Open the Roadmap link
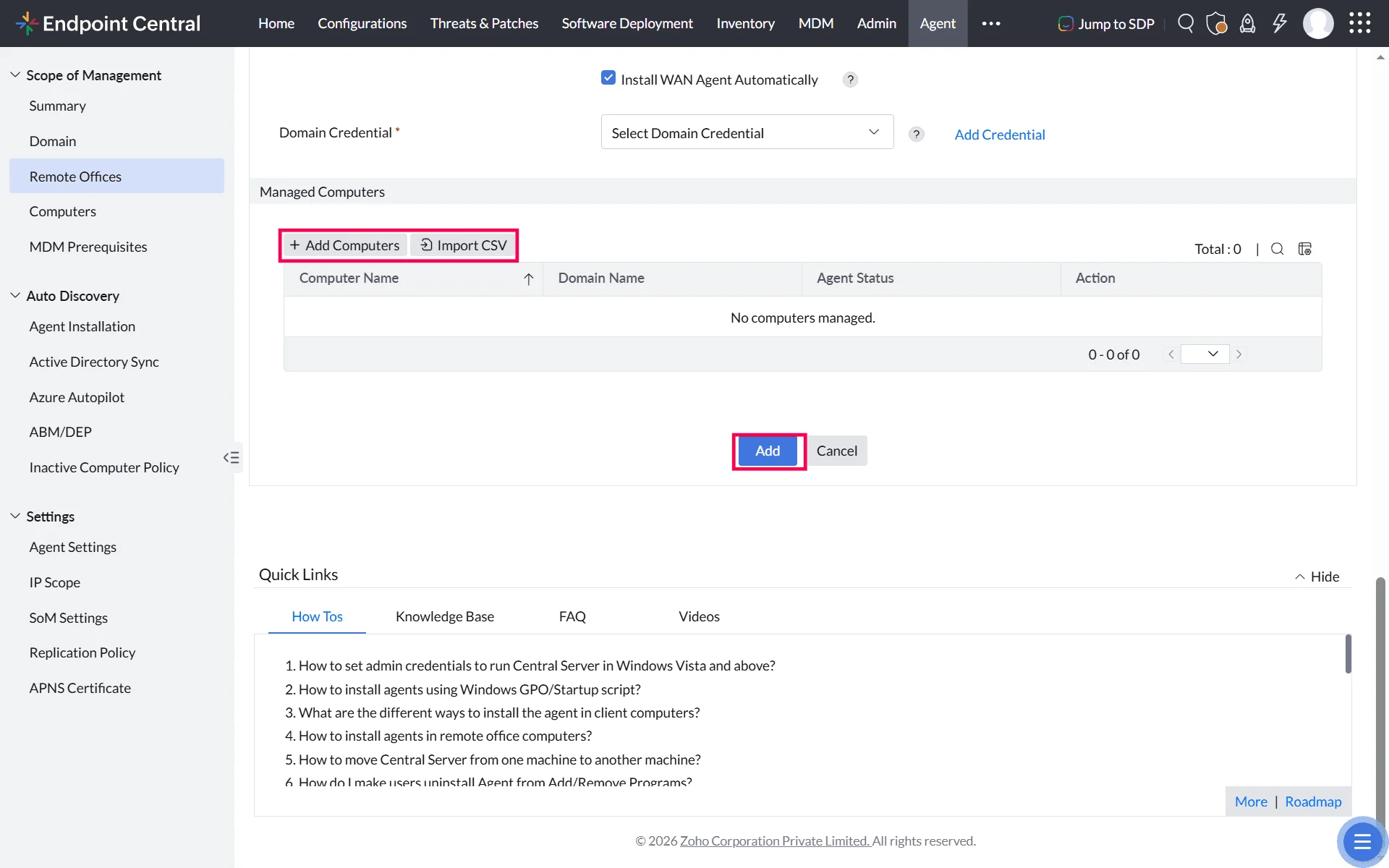Viewport: 1389px width, 868px height. pos(1313,801)
